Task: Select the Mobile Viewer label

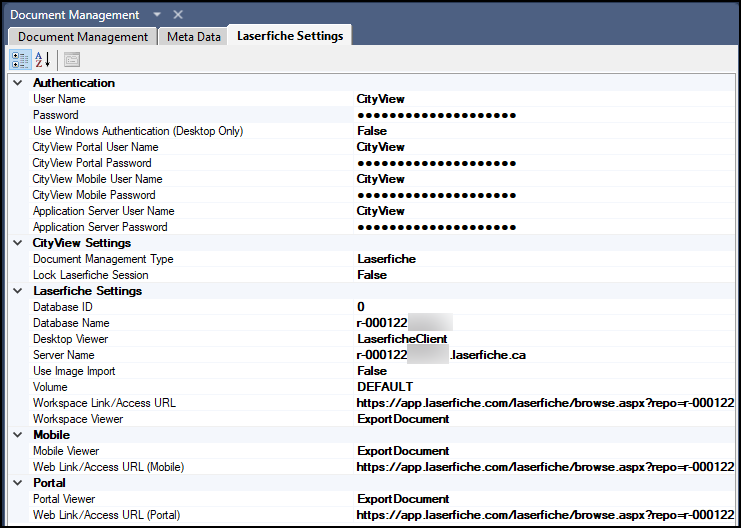Action: (x=66, y=451)
